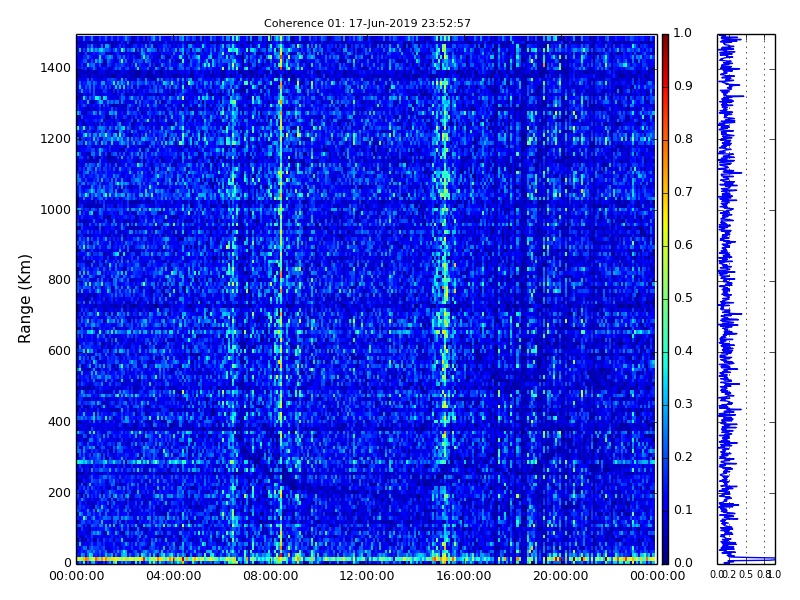This screenshot has height=600, width=800.
Task: Click the colorbar 0.7 tick label
Action: (x=683, y=192)
